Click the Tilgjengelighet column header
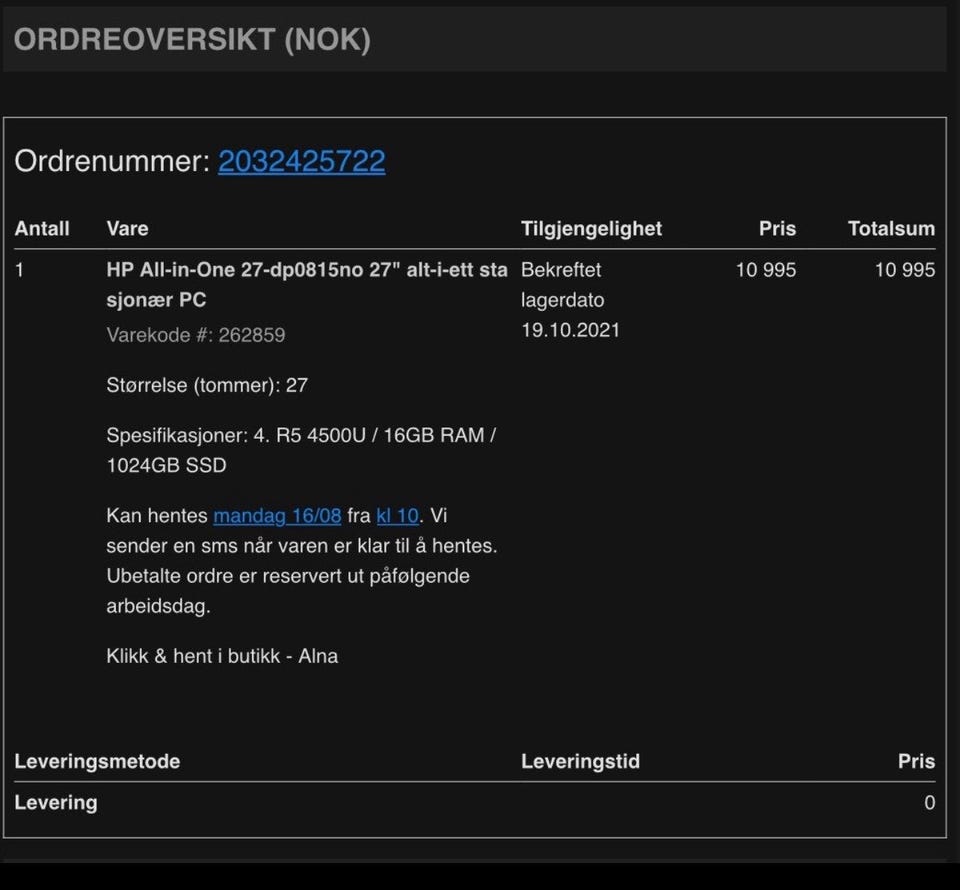 [591, 228]
